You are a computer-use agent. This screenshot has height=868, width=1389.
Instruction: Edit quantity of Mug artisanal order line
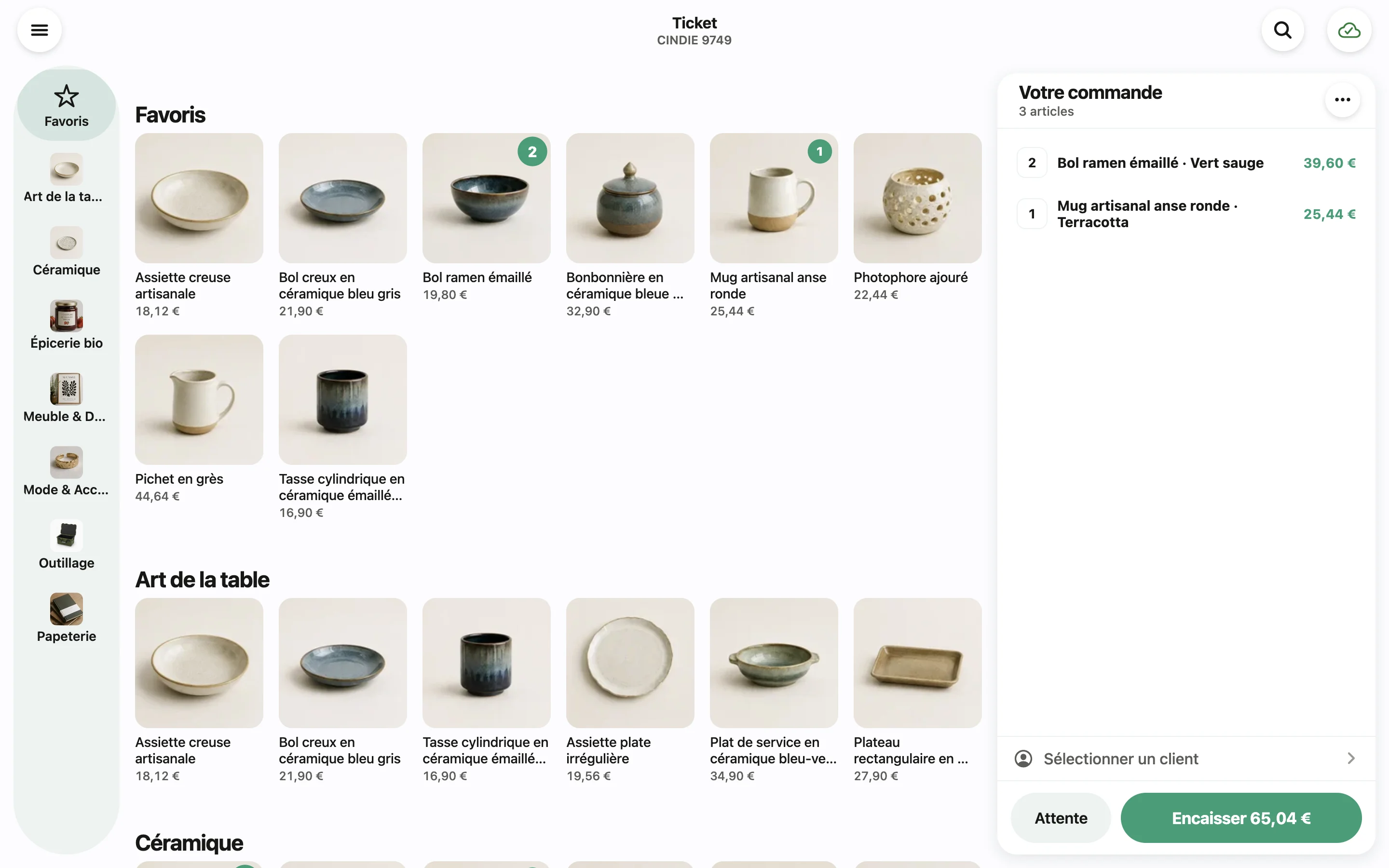pyautogui.click(x=1032, y=214)
